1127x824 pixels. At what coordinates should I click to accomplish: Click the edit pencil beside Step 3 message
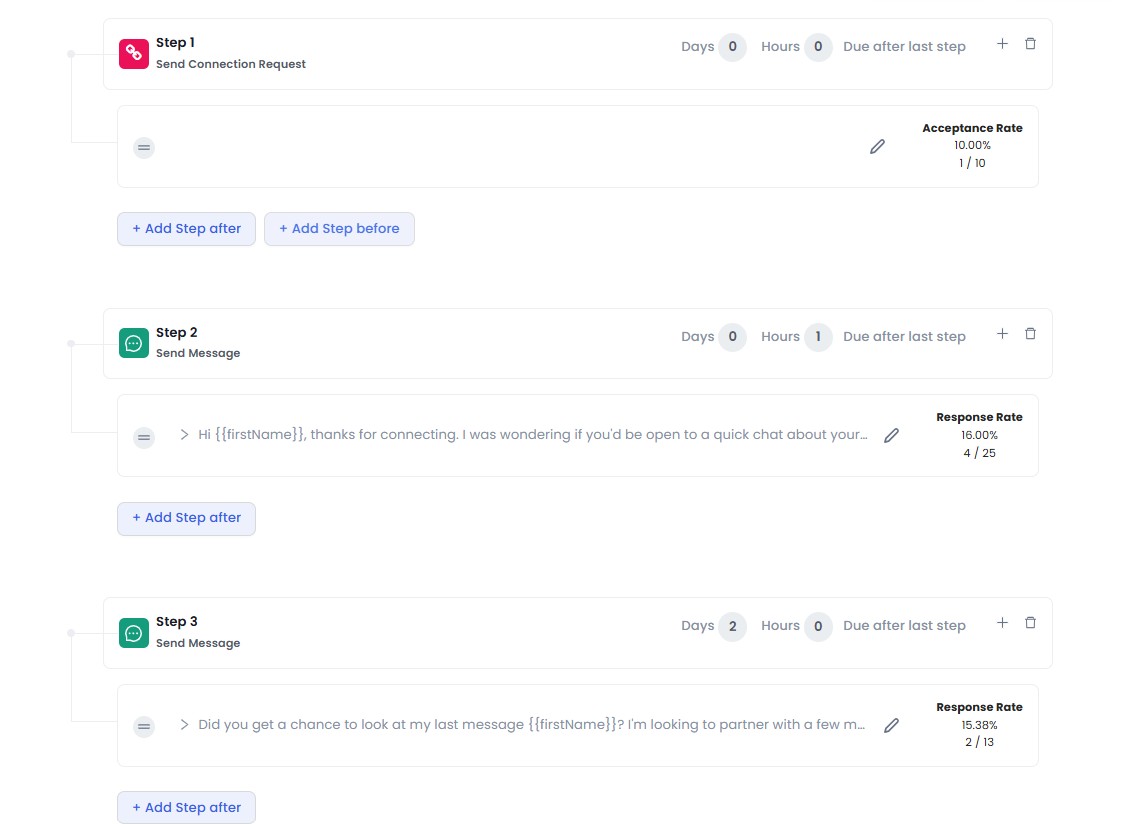(x=891, y=724)
